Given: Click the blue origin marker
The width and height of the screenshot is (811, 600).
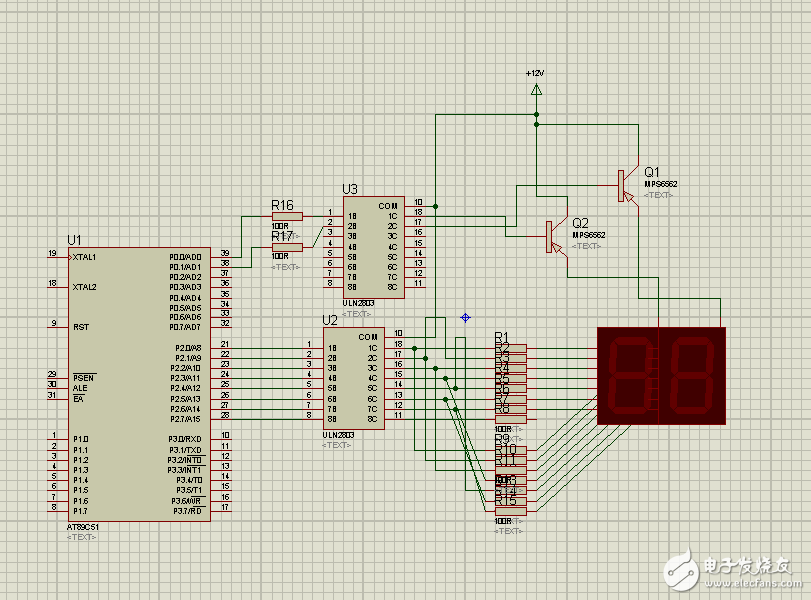Looking at the screenshot, I should tap(465, 317).
